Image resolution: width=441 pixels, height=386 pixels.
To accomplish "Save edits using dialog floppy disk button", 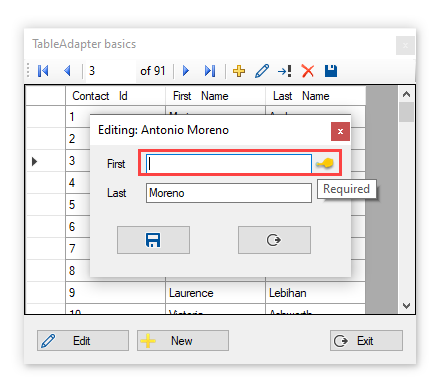I will click(153, 240).
